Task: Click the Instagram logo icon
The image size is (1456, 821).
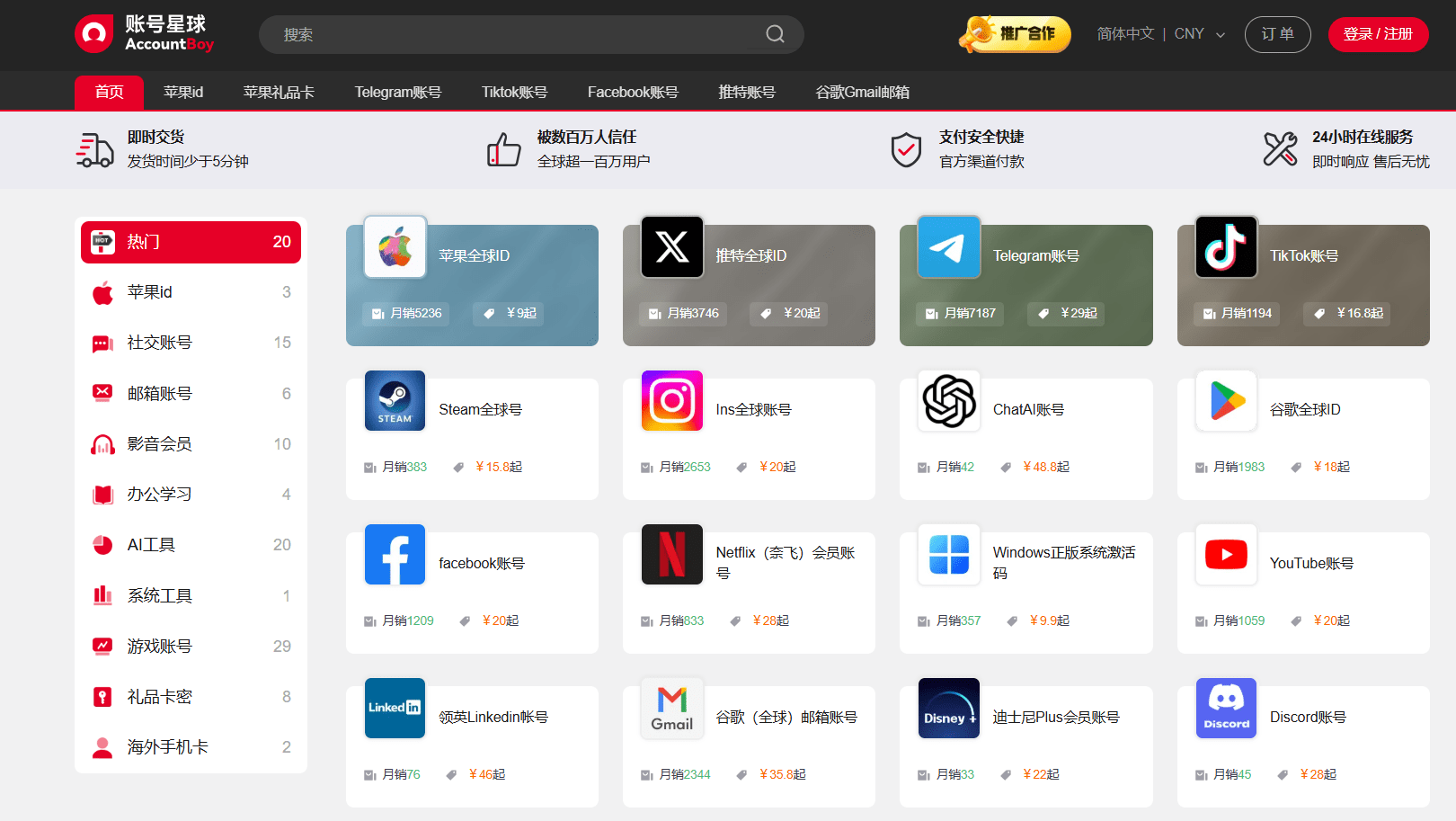Action: [x=671, y=401]
